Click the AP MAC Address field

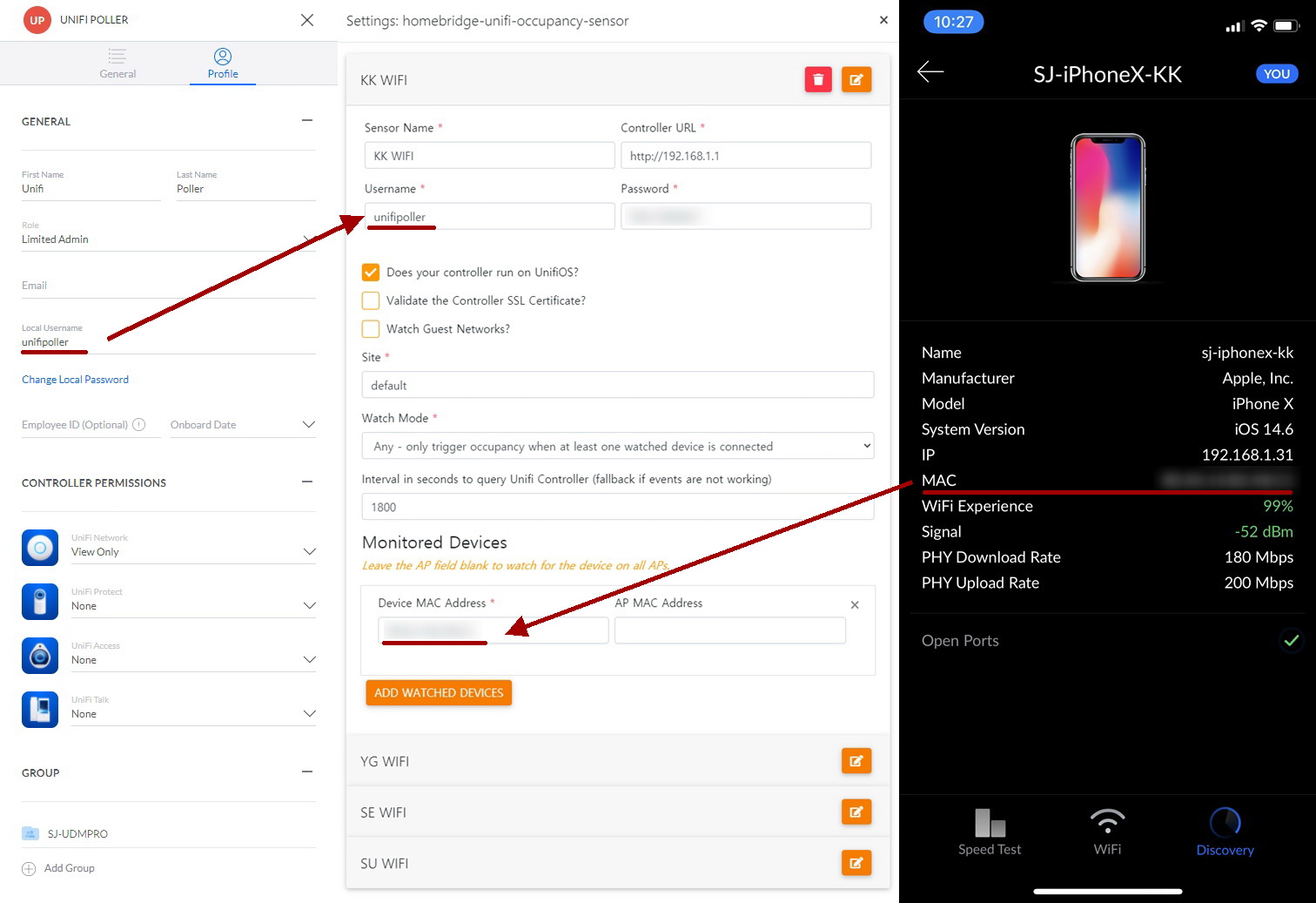730,630
